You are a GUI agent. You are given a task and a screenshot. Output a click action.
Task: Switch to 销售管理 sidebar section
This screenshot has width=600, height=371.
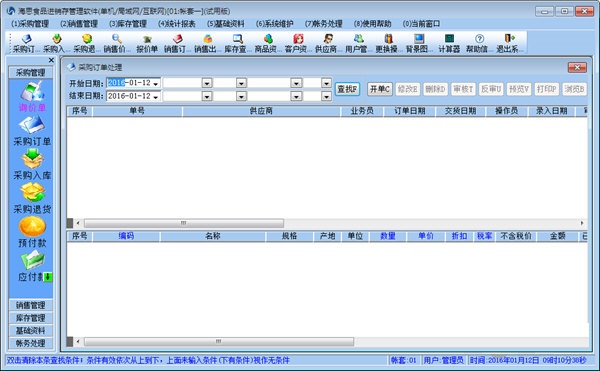pos(31,305)
